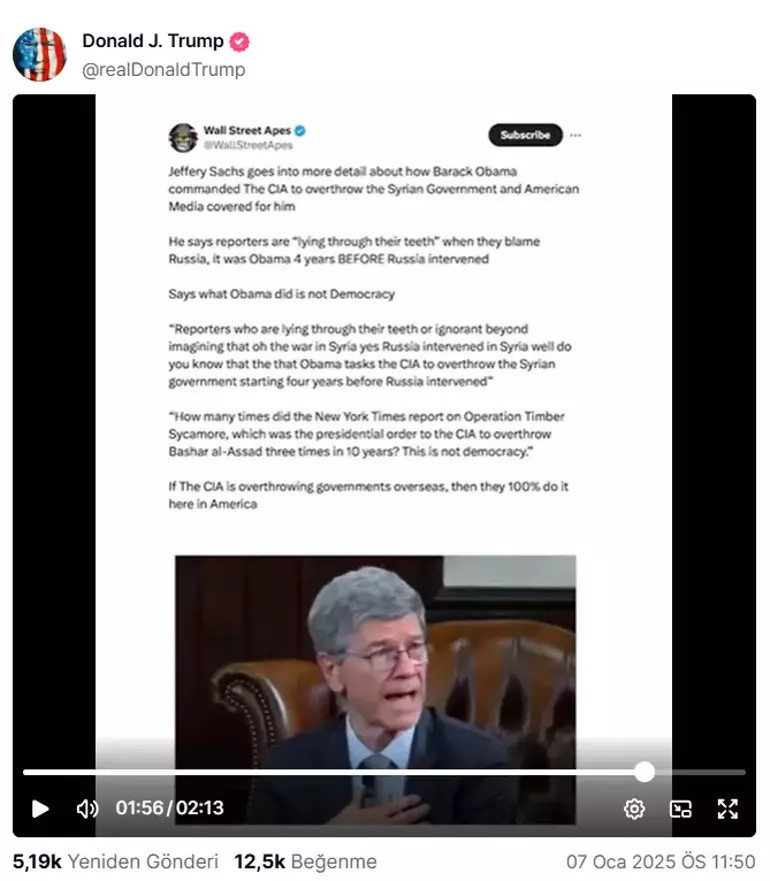The height and width of the screenshot is (881, 770).
Task: Click the Subscribe button in embedded post
Action: (x=525, y=135)
